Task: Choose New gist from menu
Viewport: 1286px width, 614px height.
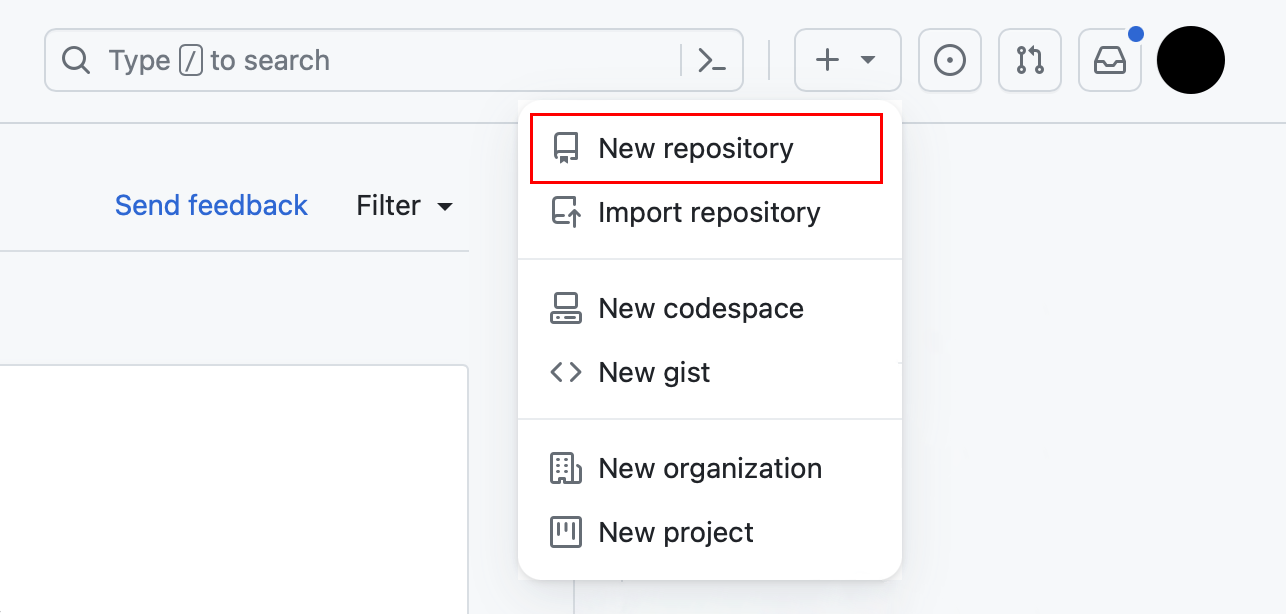Action: click(710, 372)
